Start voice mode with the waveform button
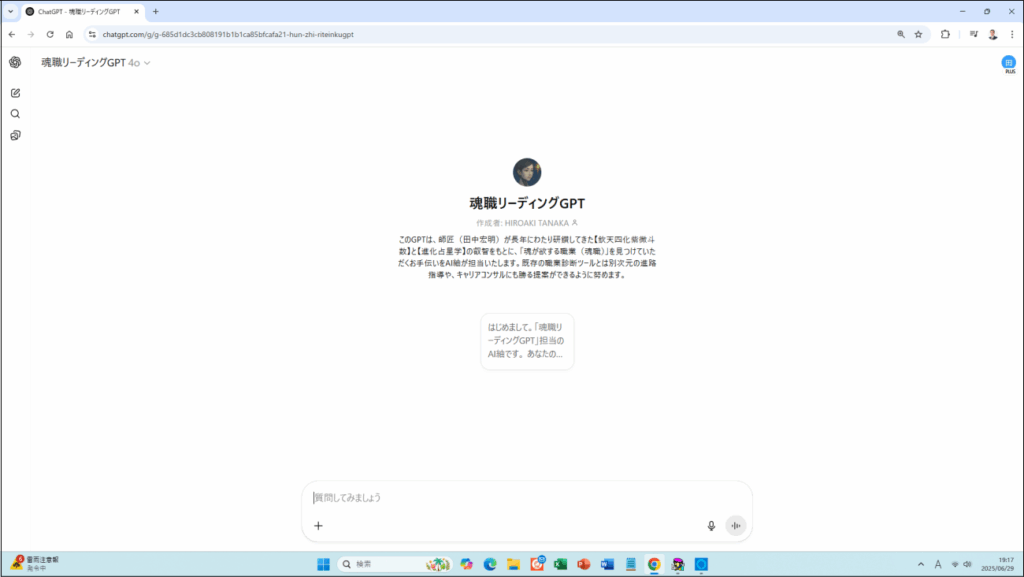This screenshot has width=1024, height=577. point(735,525)
